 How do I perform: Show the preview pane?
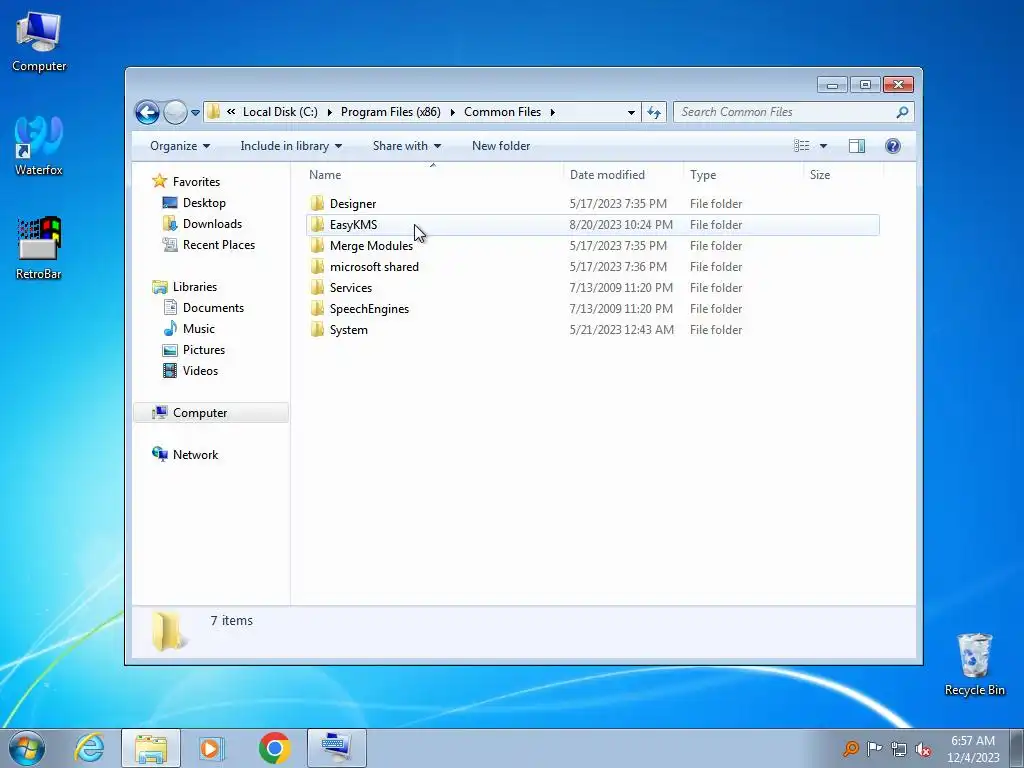[857, 146]
